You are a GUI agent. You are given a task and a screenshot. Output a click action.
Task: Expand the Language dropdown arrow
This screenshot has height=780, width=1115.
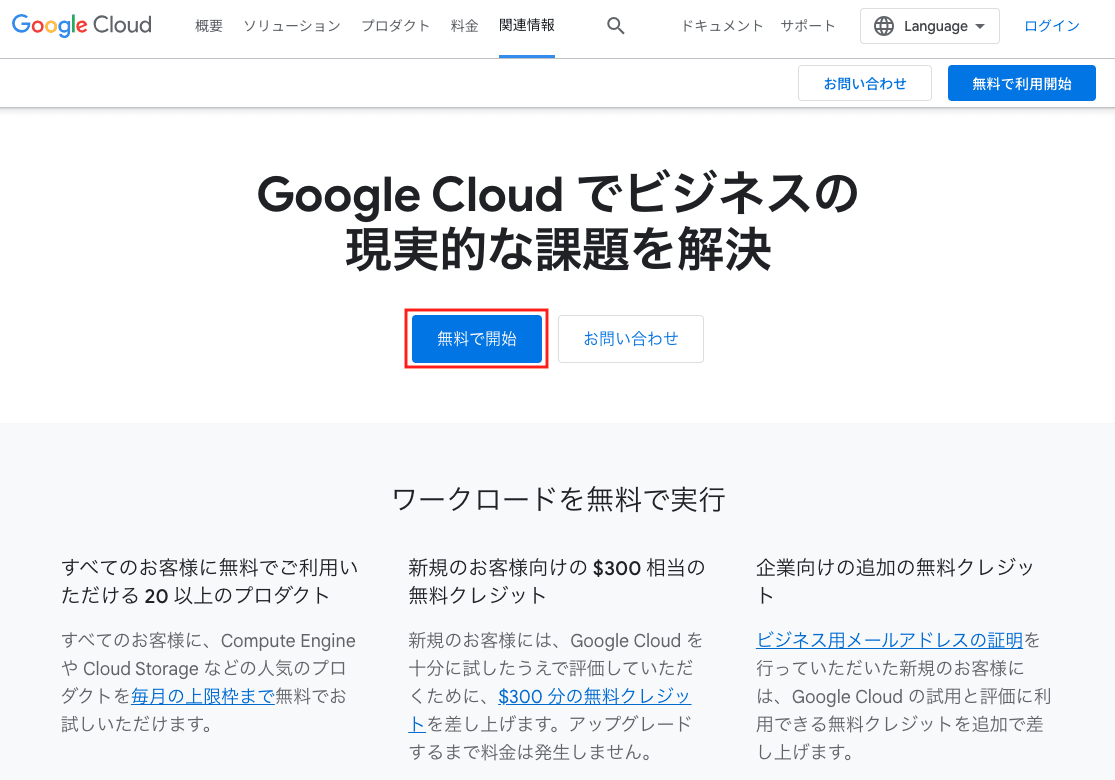(x=980, y=26)
